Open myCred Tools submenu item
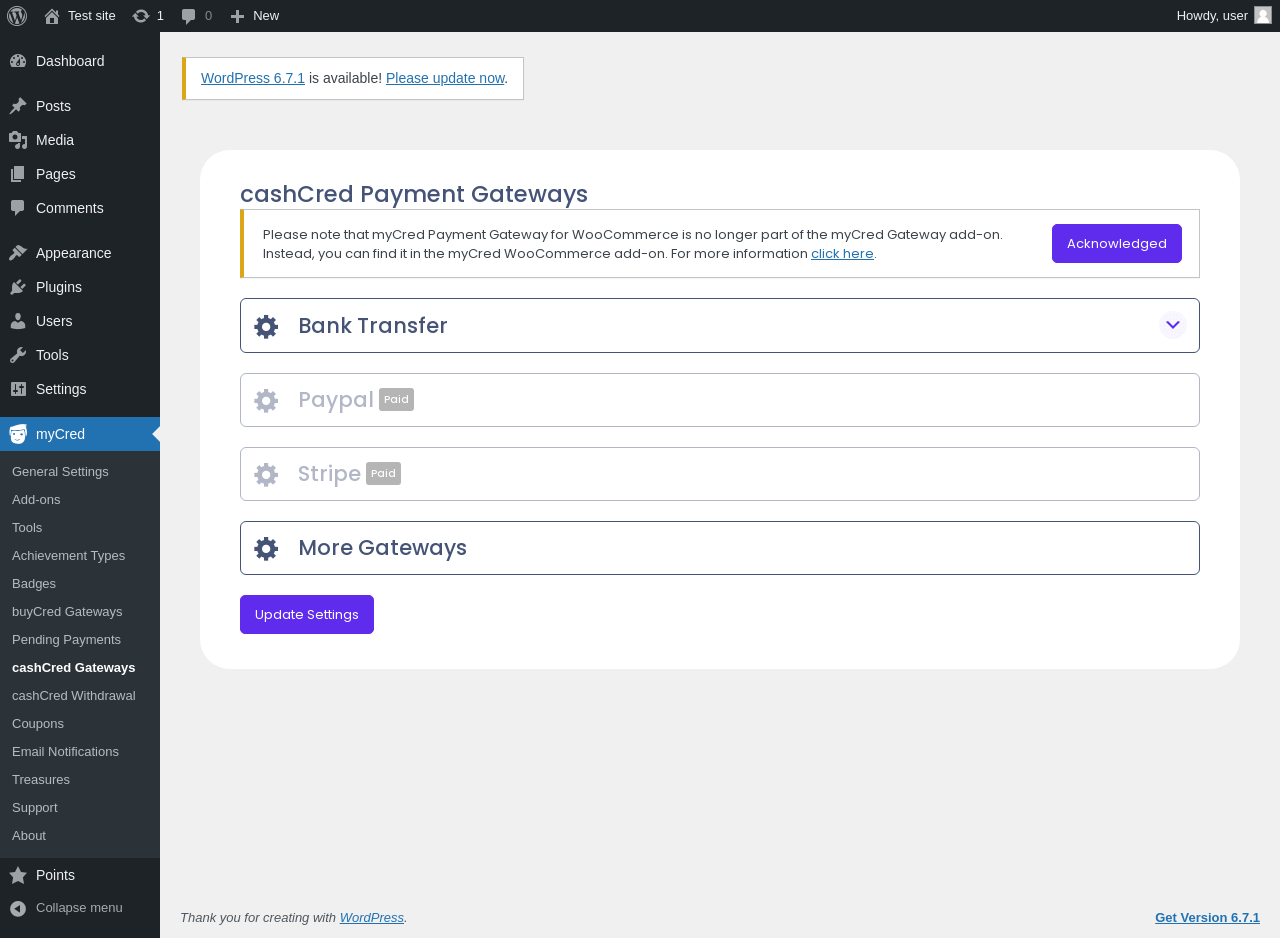The height and width of the screenshot is (938, 1280). [80, 527]
